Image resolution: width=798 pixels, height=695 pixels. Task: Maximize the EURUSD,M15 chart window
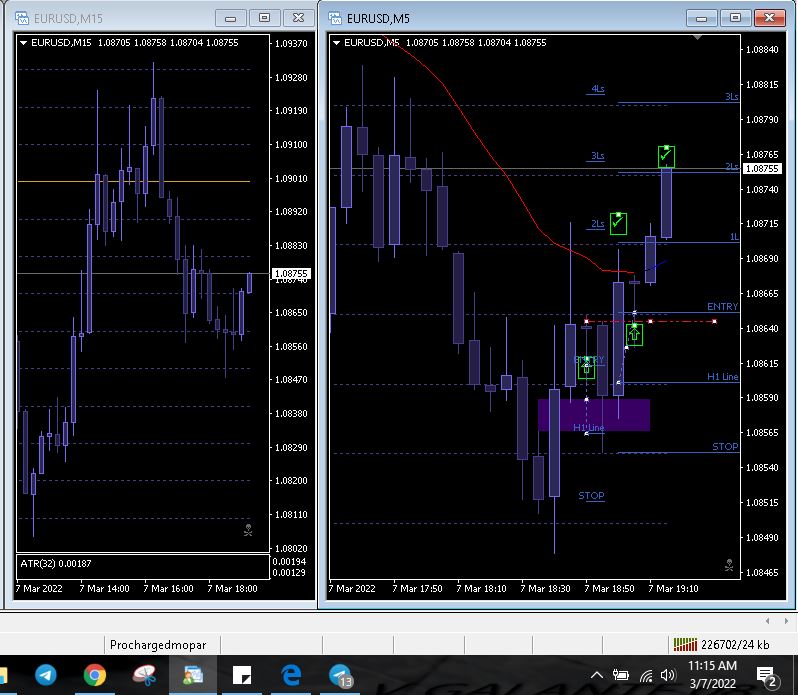point(264,18)
